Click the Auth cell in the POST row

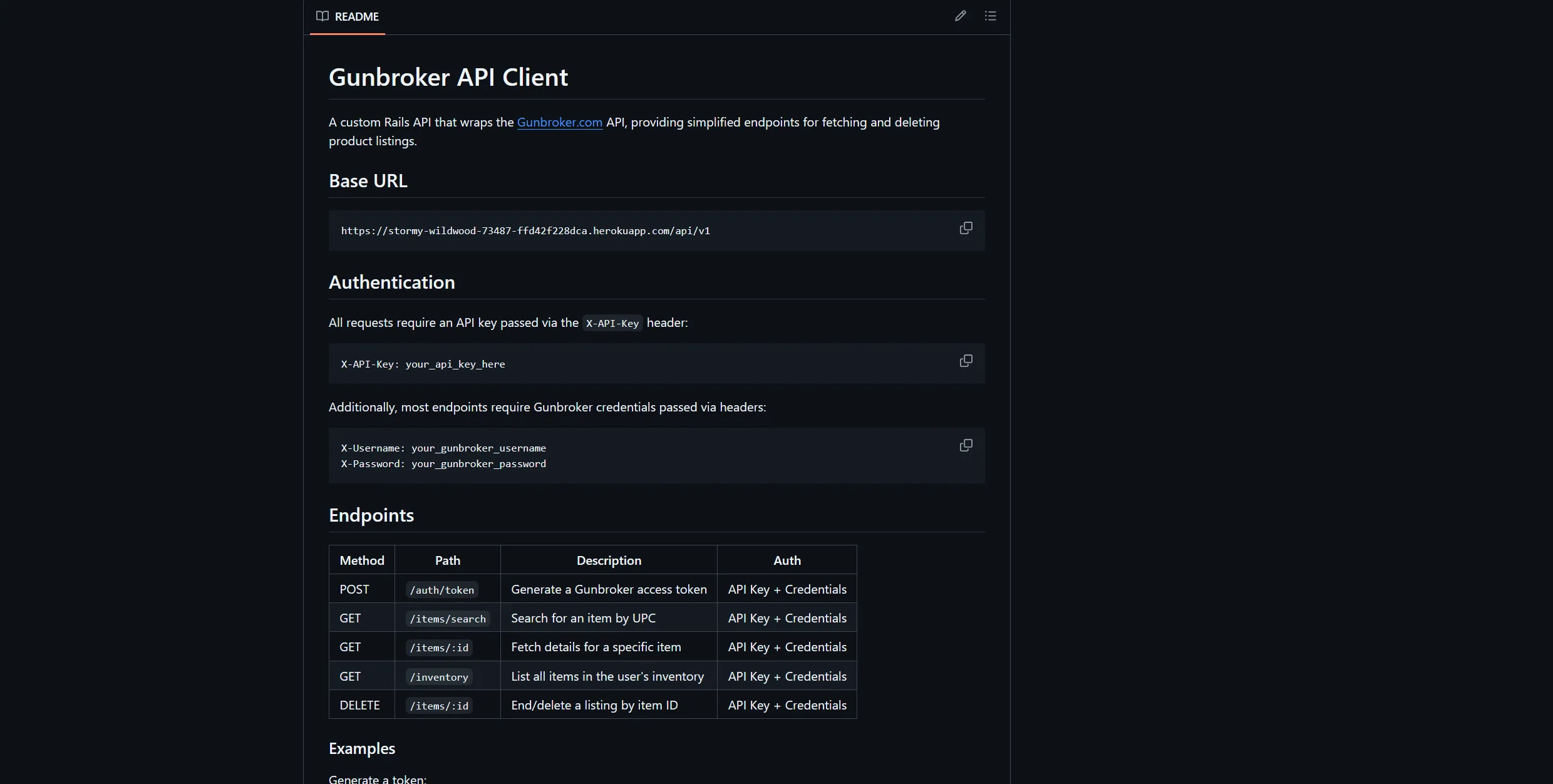[x=787, y=589]
